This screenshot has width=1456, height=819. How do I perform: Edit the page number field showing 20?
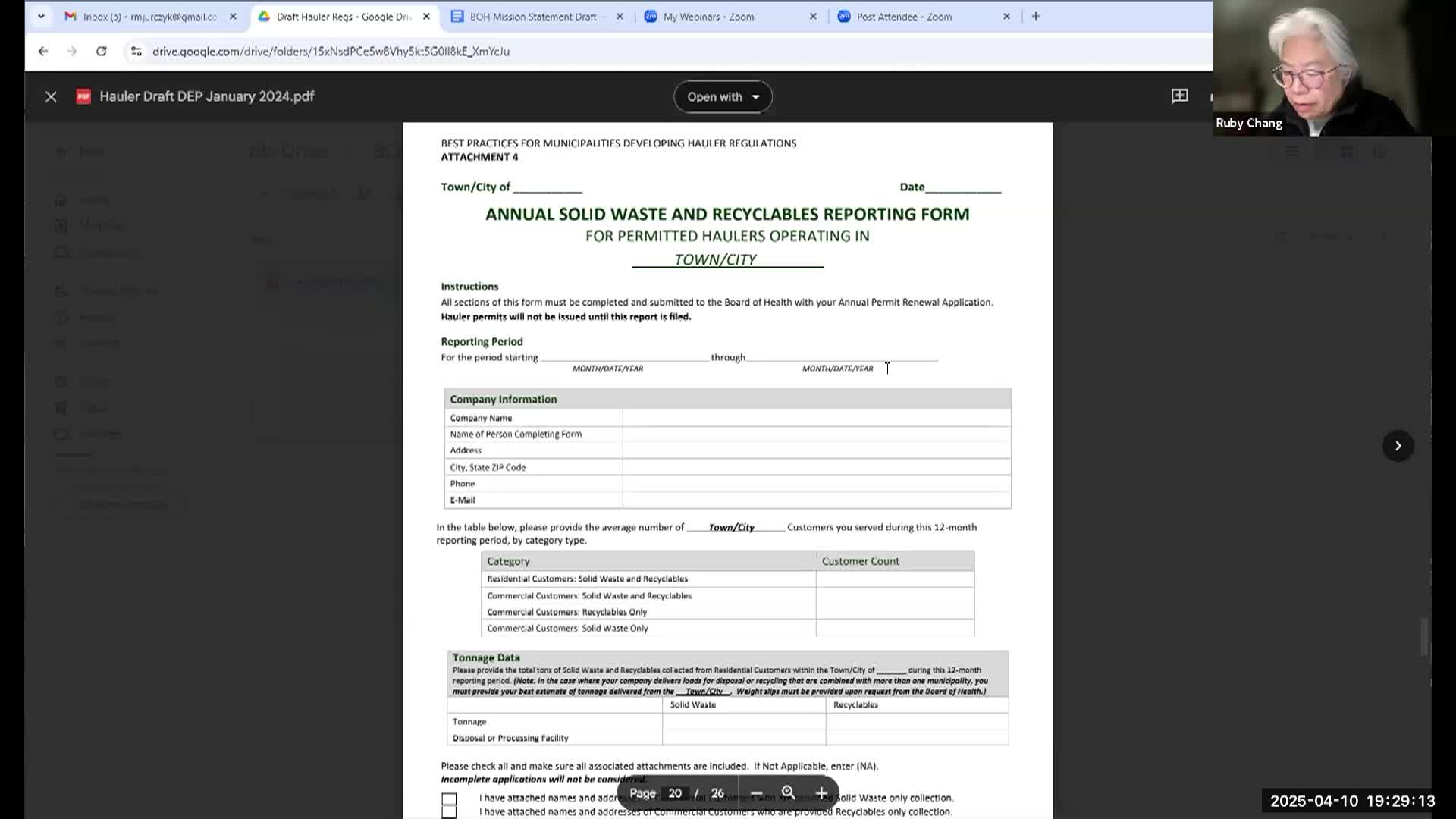click(675, 793)
